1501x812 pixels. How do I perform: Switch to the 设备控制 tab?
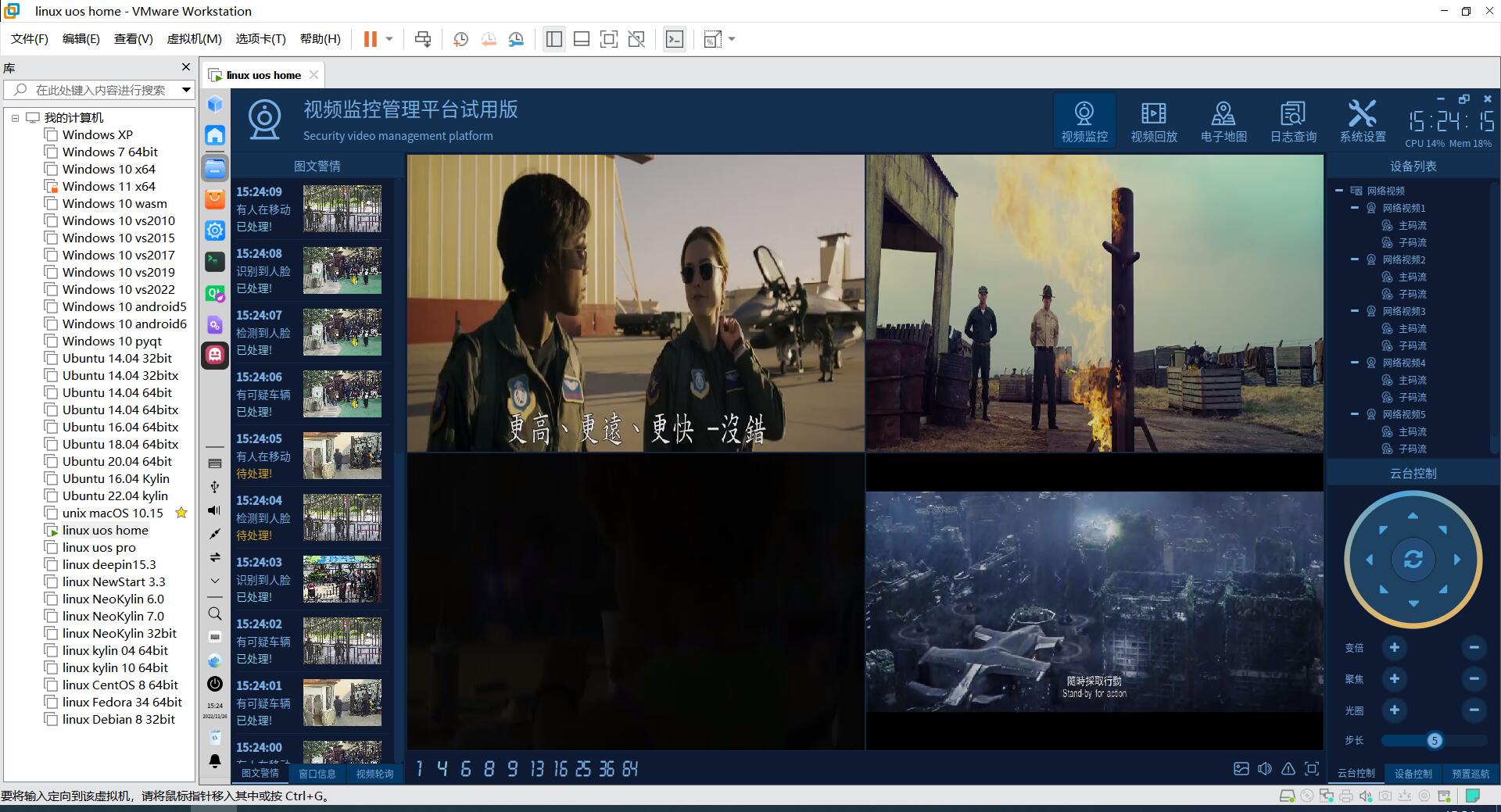(x=1413, y=774)
